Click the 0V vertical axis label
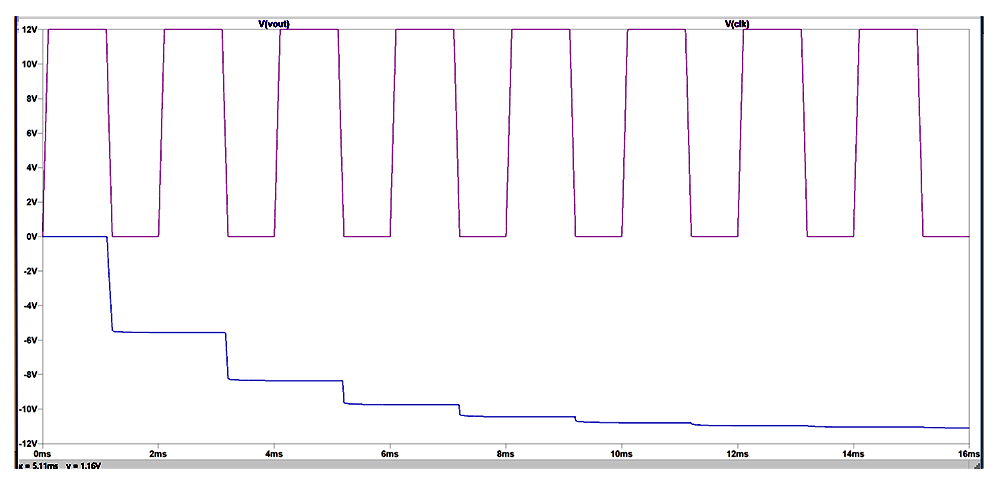 point(33,237)
